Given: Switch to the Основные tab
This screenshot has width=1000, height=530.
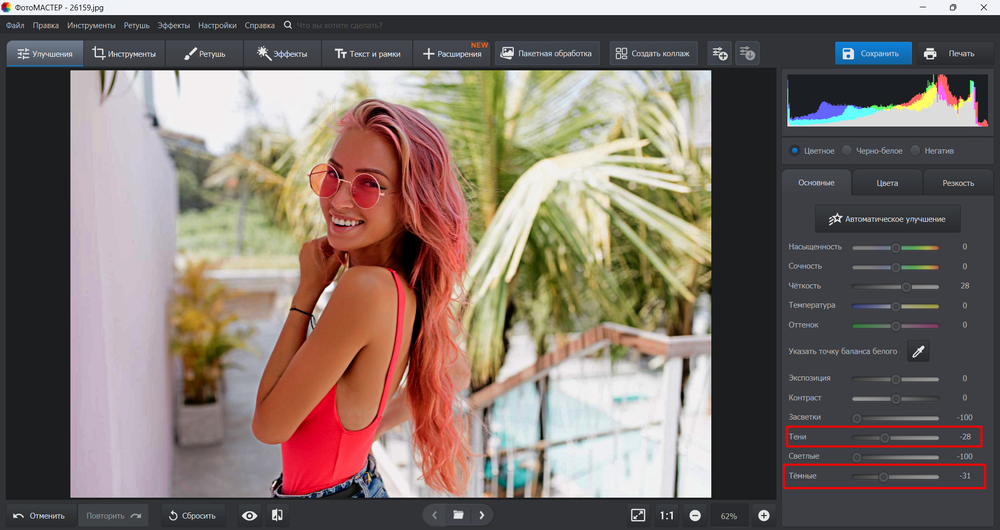Looking at the screenshot, I should click(x=816, y=182).
